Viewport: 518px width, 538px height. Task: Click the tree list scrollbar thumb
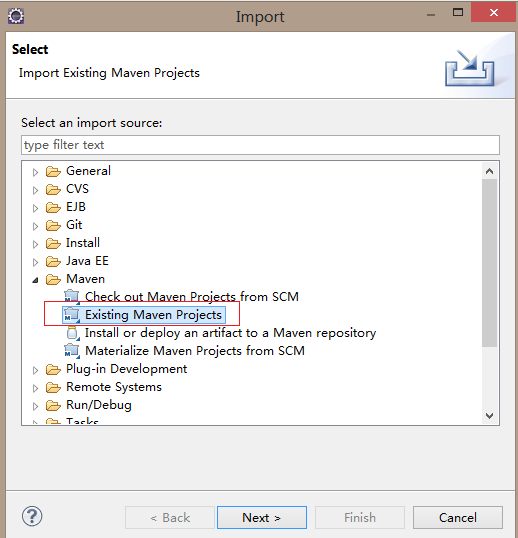(490, 263)
